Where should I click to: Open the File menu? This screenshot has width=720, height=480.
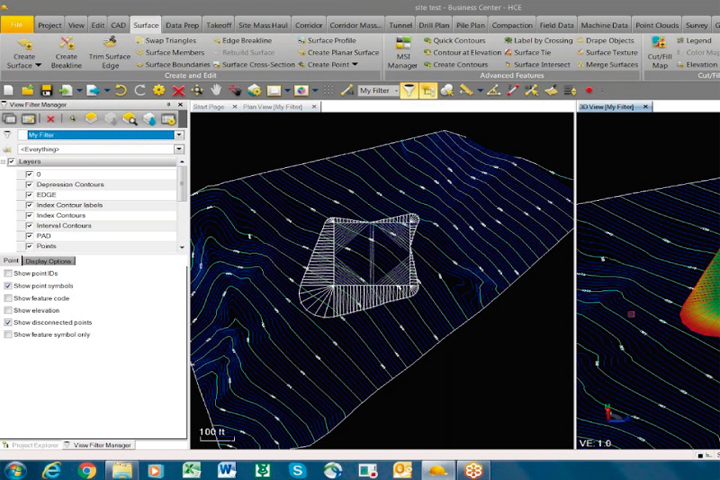pyautogui.click(x=17, y=25)
